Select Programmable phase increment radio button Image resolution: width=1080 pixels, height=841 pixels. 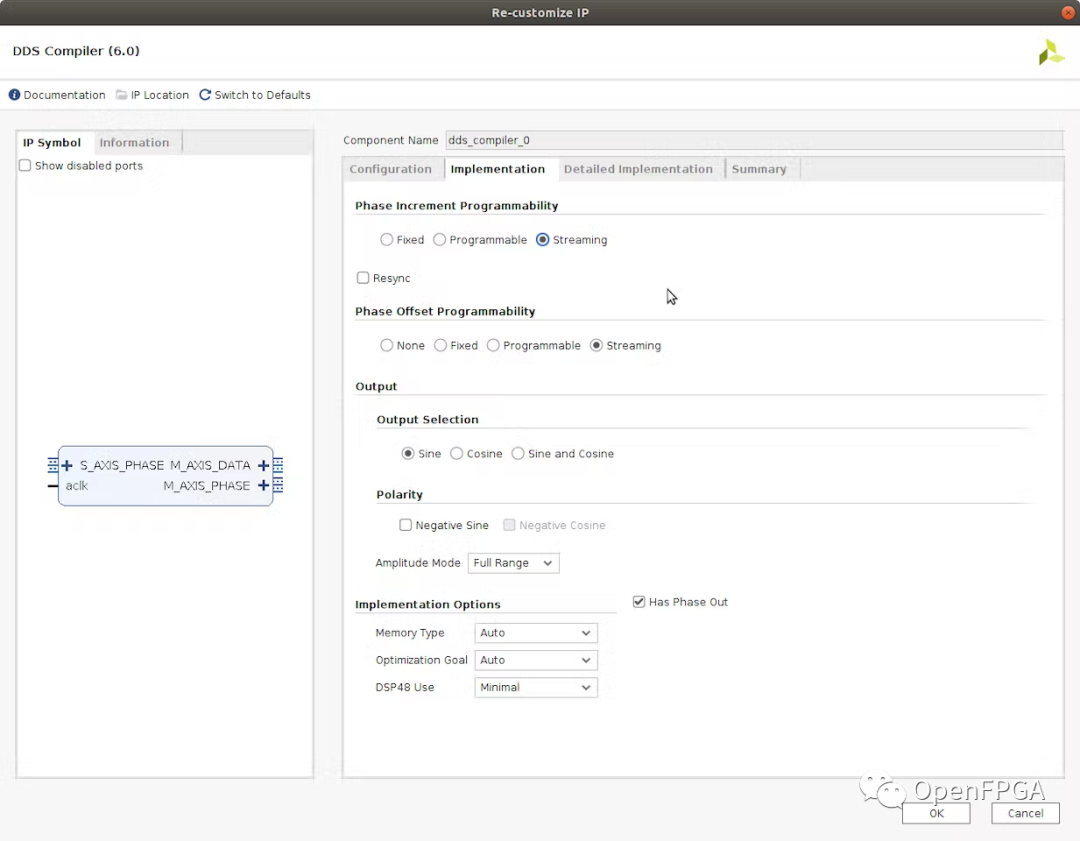(x=439, y=240)
